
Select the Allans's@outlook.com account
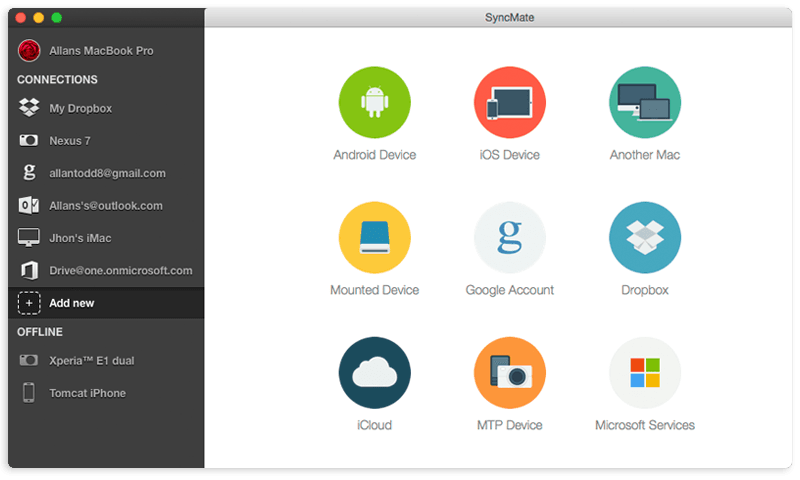click(105, 206)
